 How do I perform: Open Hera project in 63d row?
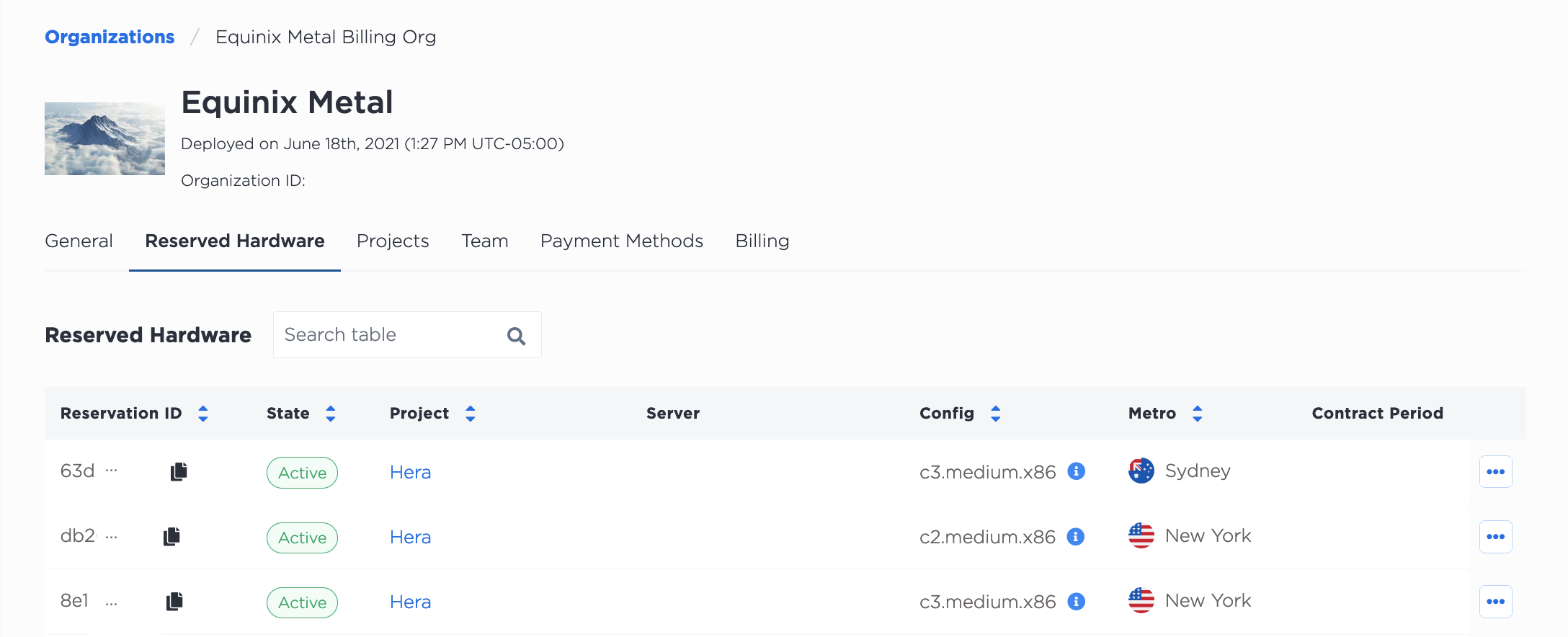(411, 472)
